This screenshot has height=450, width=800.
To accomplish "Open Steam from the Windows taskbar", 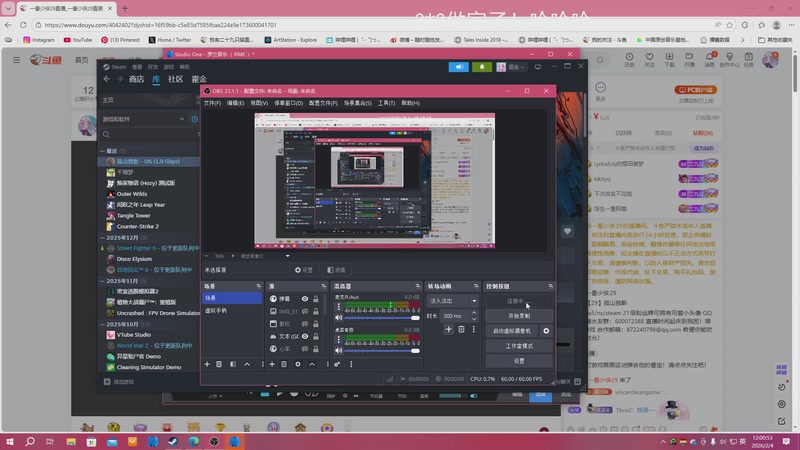I will click(x=173, y=441).
